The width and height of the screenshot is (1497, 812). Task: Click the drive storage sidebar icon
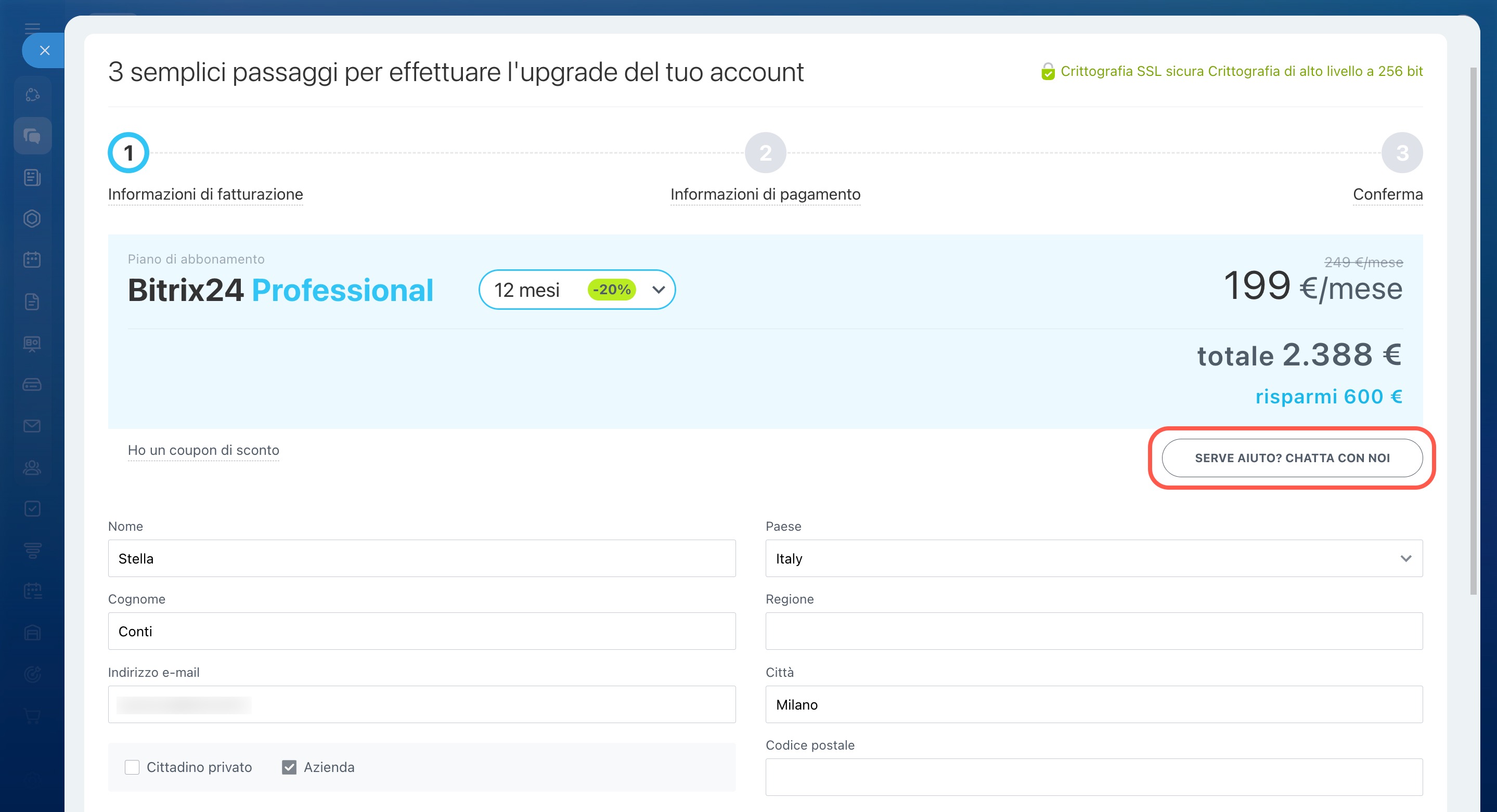coord(33,385)
